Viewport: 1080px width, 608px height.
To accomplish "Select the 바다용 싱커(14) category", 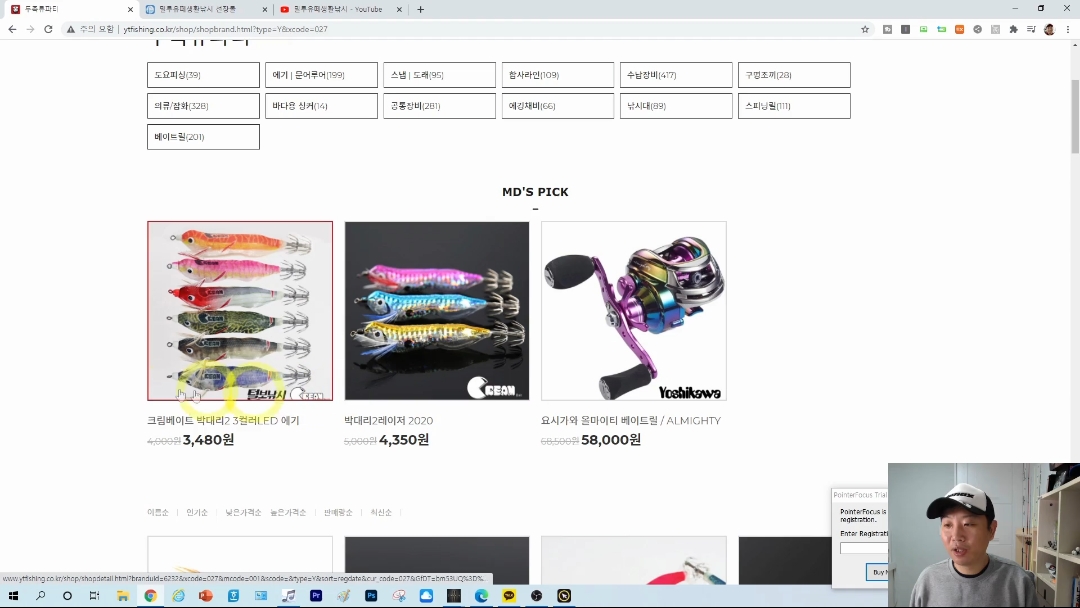I will click(x=321, y=106).
